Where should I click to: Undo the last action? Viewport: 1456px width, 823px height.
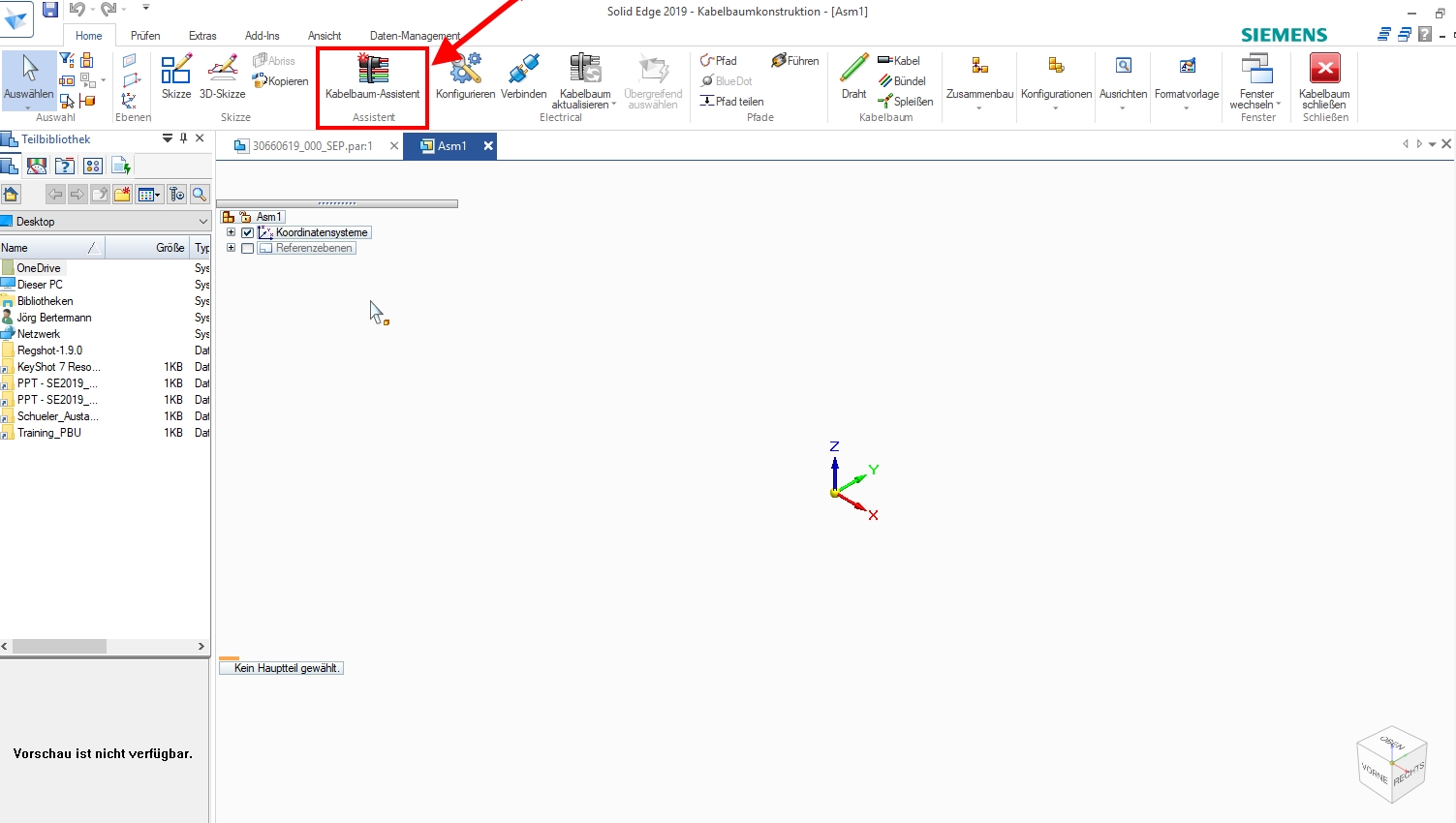(77, 10)
